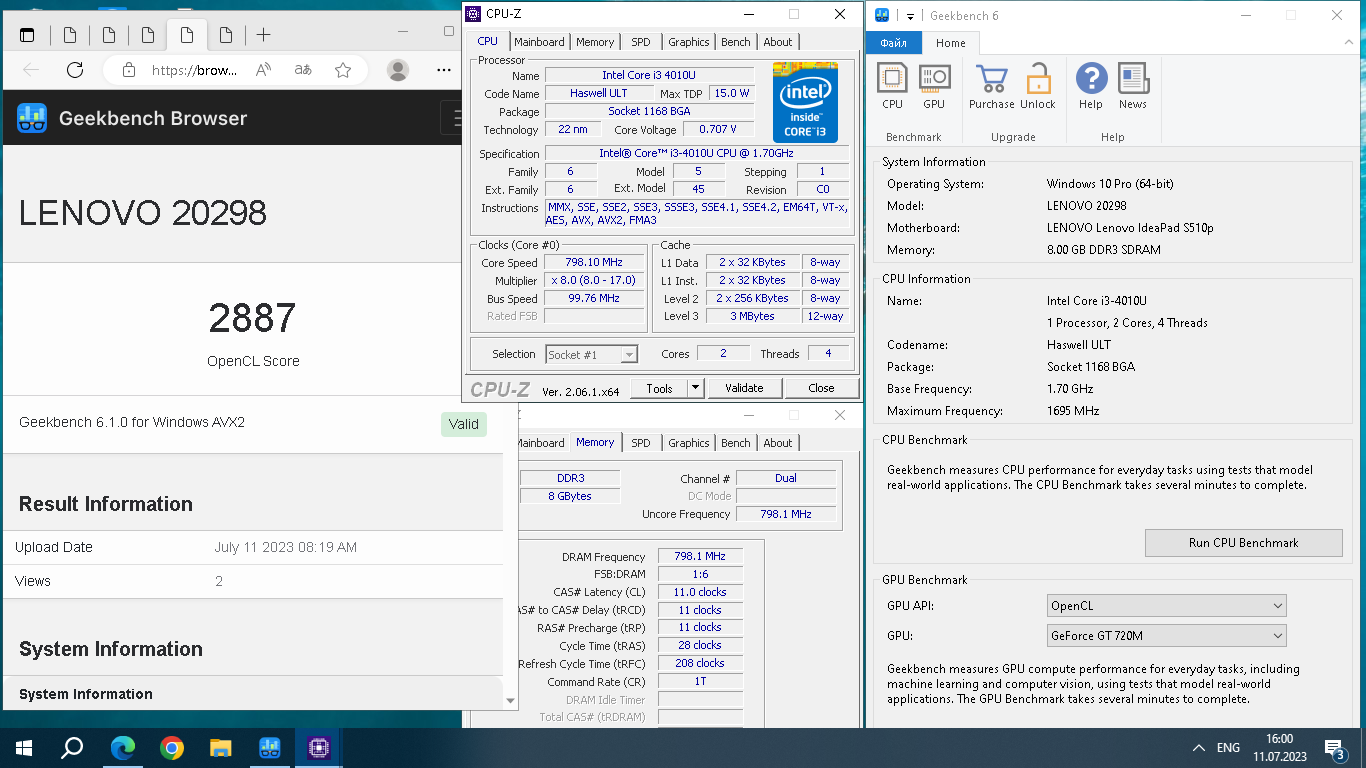Switch to Geekbench from the taskbar
The height and width of the screenshot is (768, 1366).
point(270,747)
